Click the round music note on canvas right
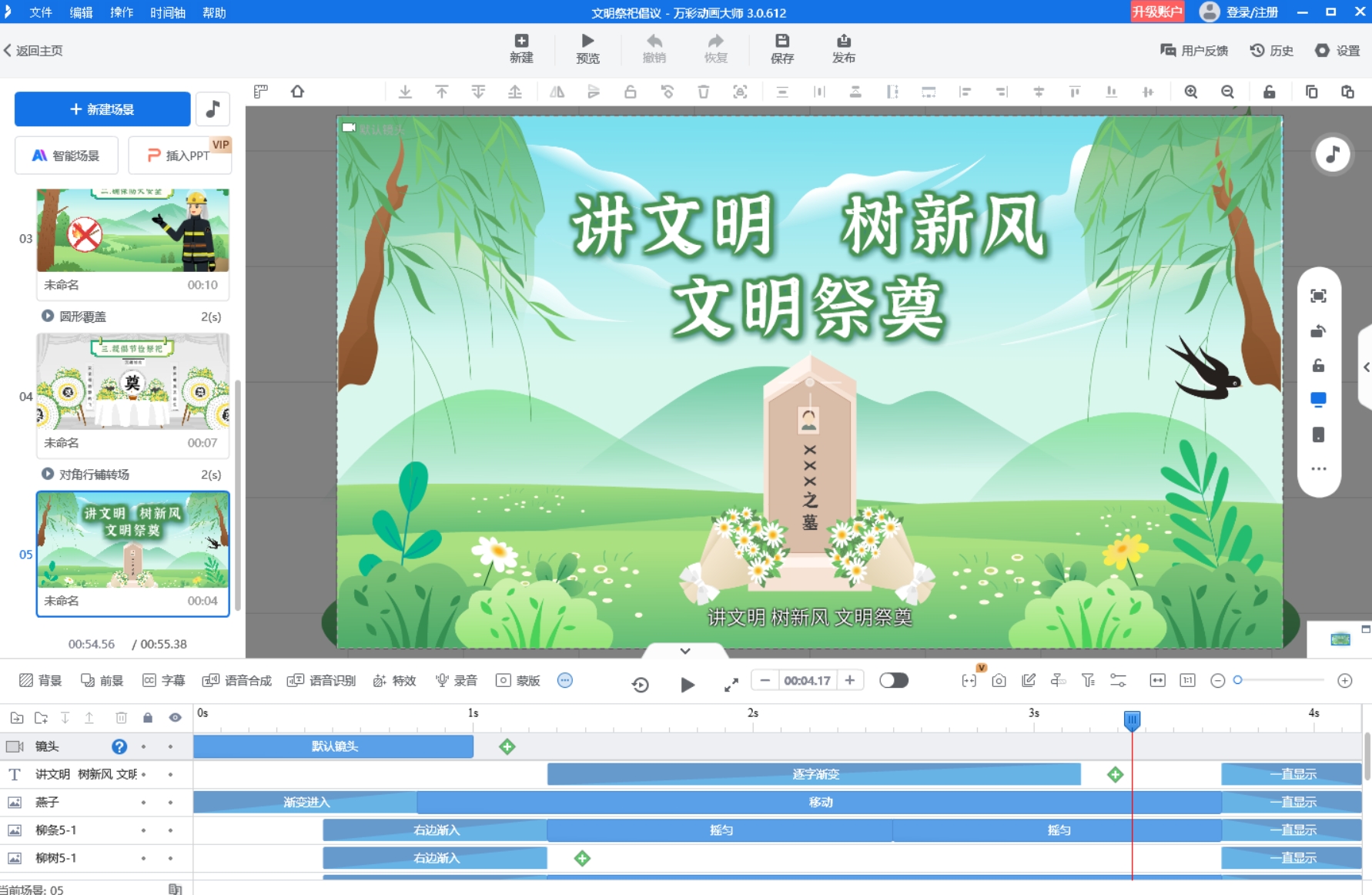 [1333, 154]
